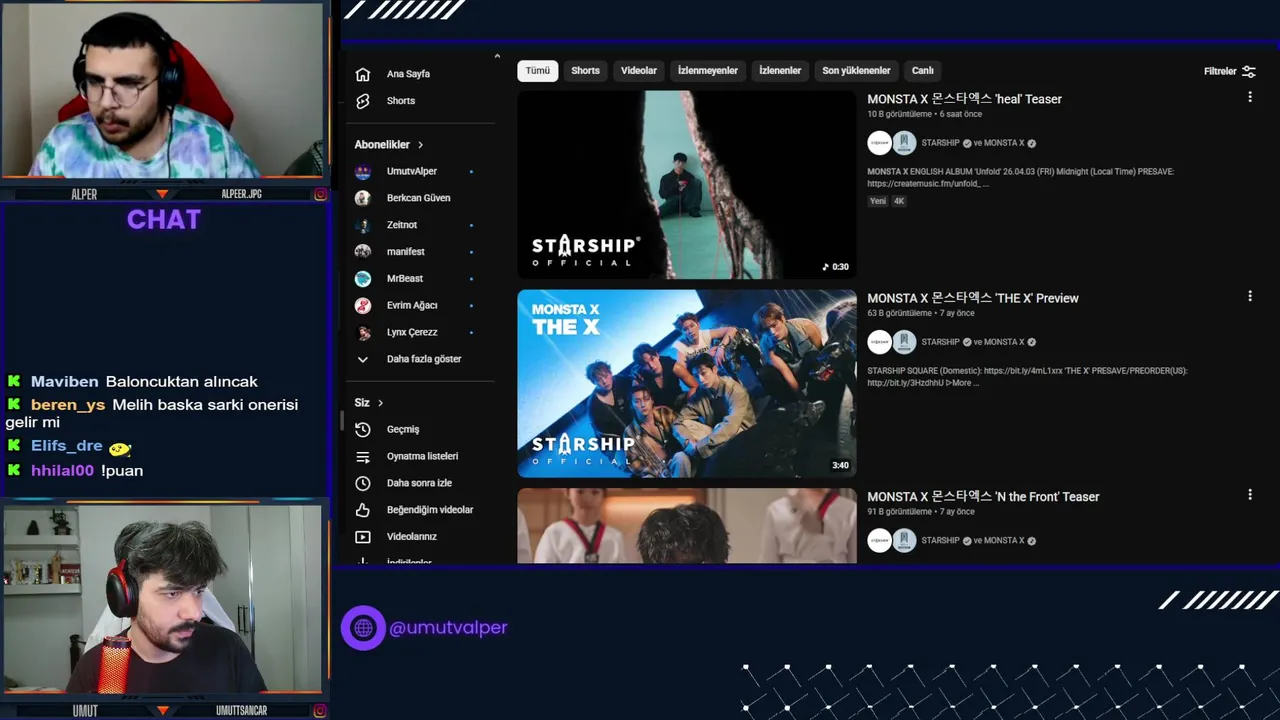Click Ana Sayfa sidebar label

408,74
